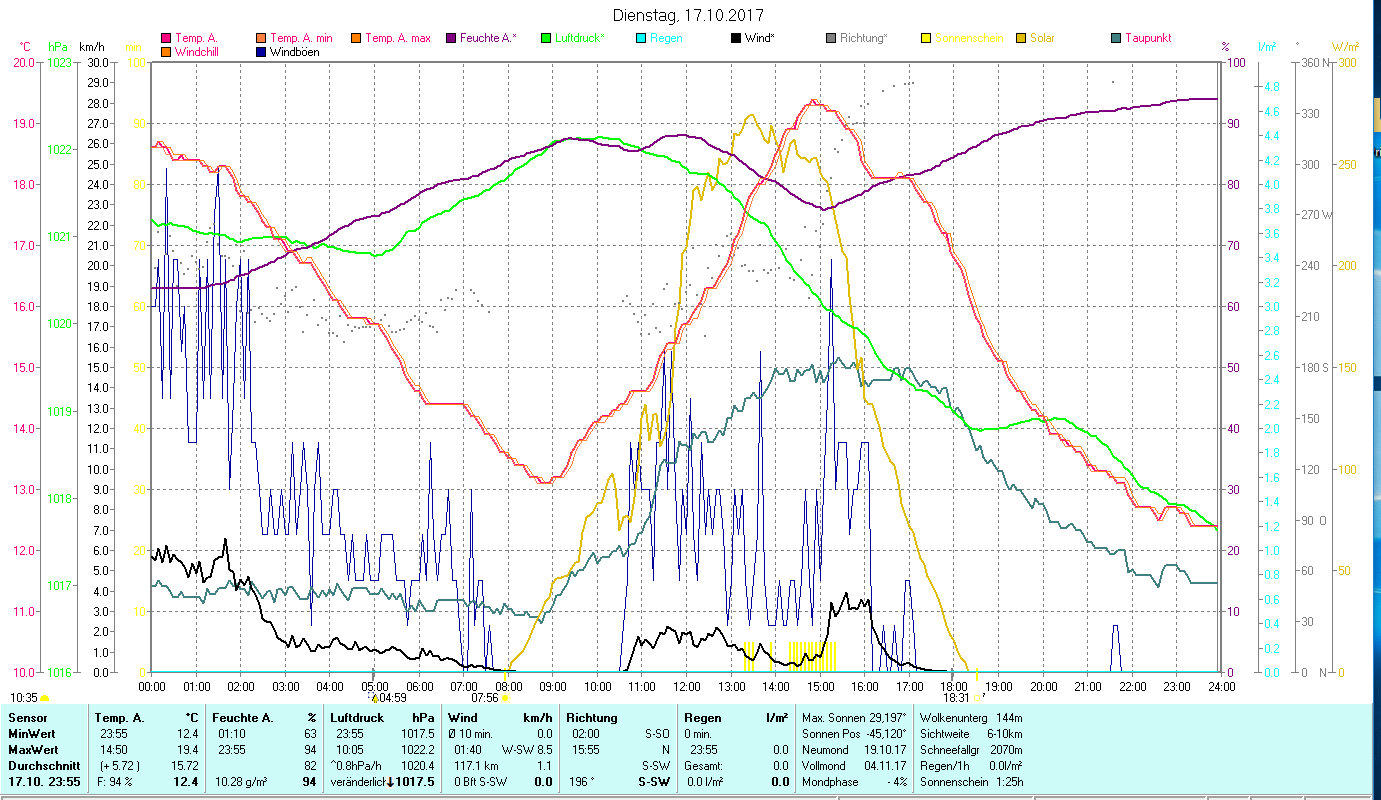Screen dimensions: 1381x800
Task: Click the 'Luftdruck*' legend label
Action: coord(581,38)
